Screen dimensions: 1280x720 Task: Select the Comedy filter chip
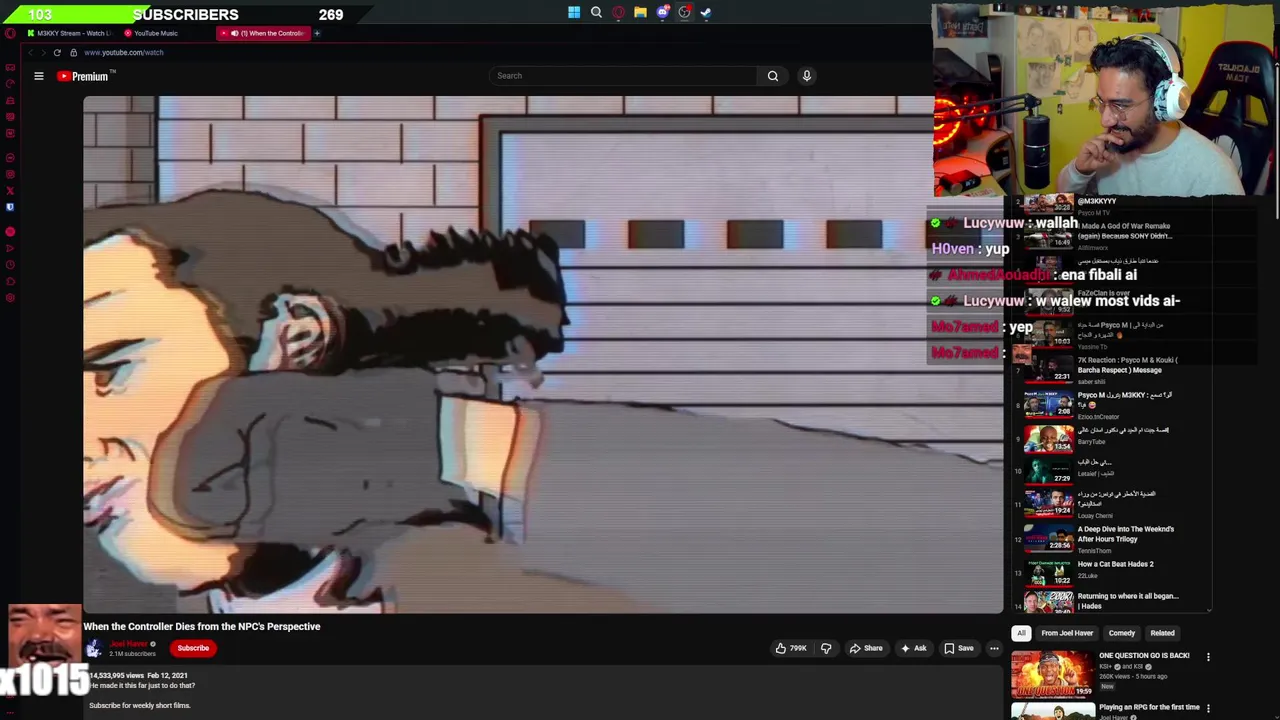(x=1121, y=633)
